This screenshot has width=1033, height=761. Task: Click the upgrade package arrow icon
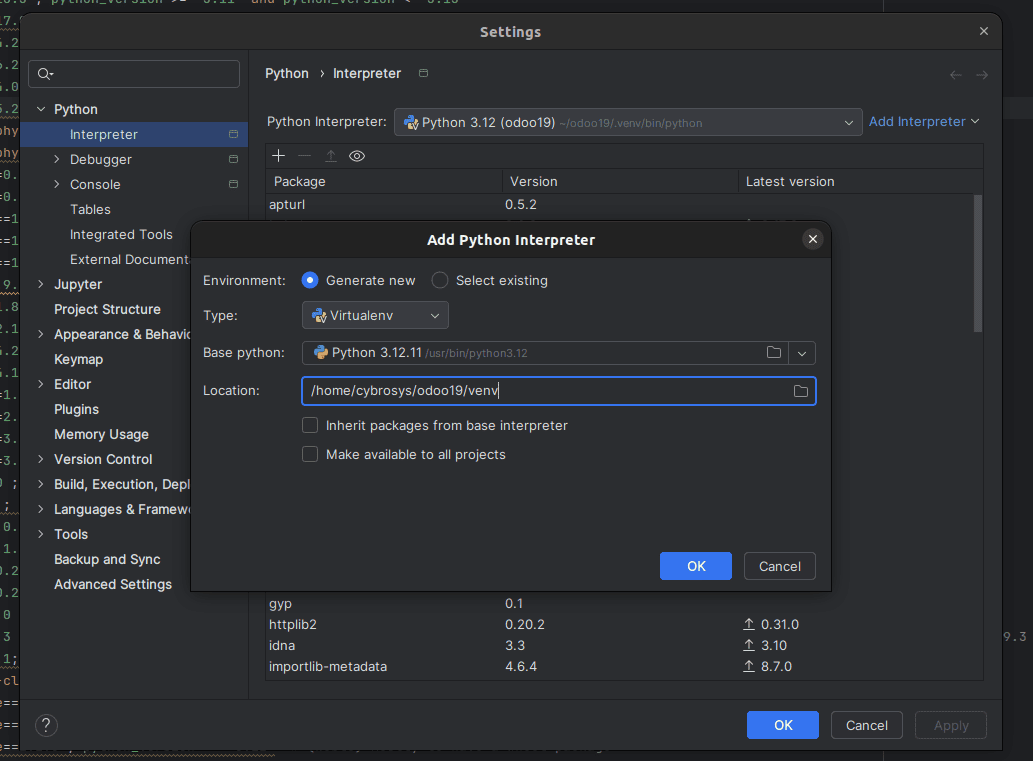tap(331, 155)
